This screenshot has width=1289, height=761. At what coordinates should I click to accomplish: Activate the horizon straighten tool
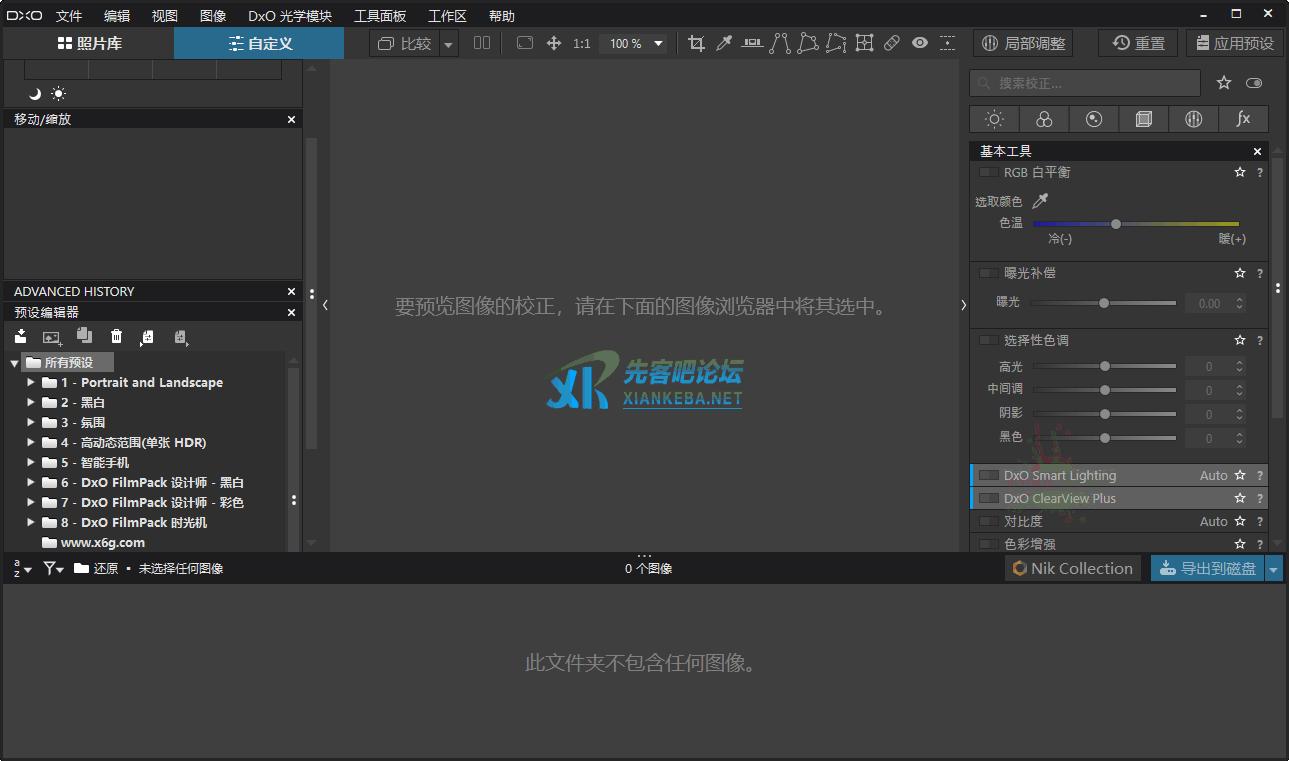(x=752, y=43)
